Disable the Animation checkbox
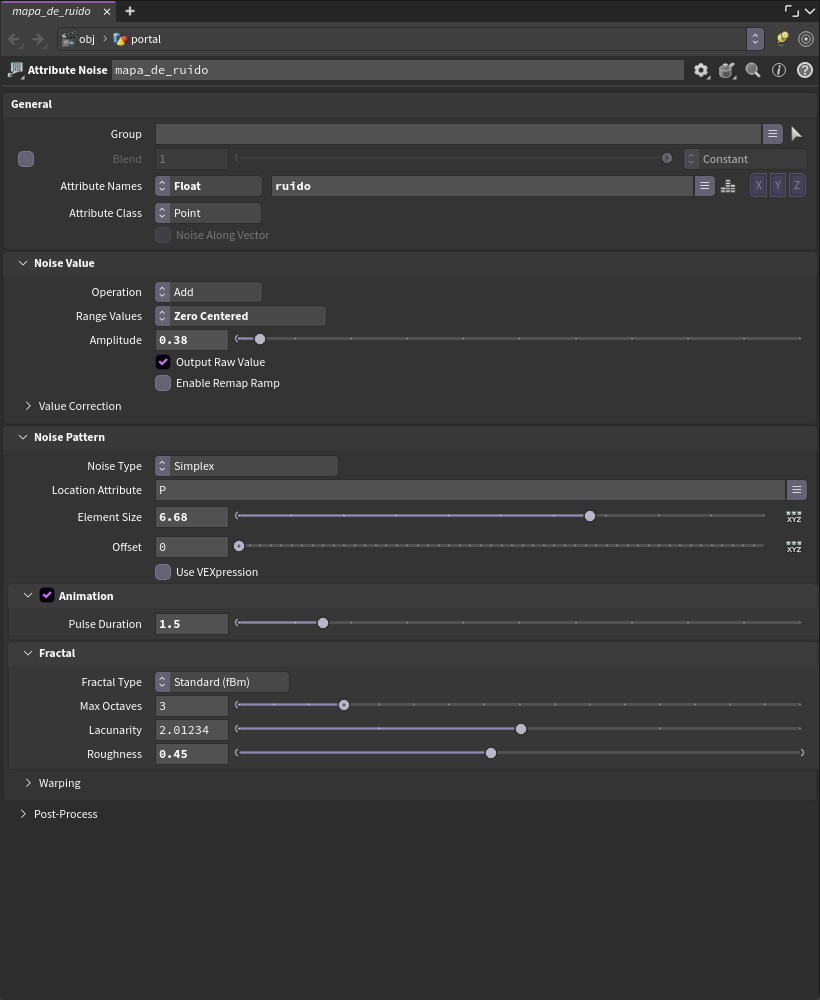 click(x=47, y=596)
